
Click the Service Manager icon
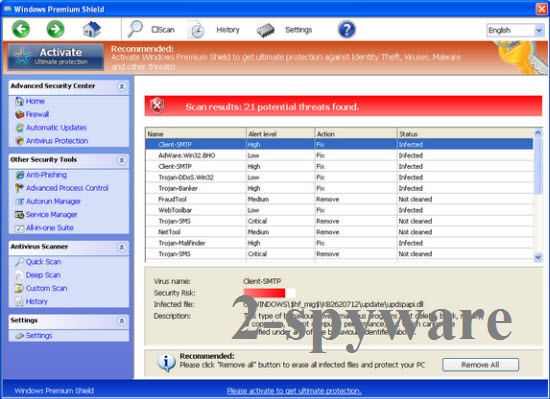point(20,215)
